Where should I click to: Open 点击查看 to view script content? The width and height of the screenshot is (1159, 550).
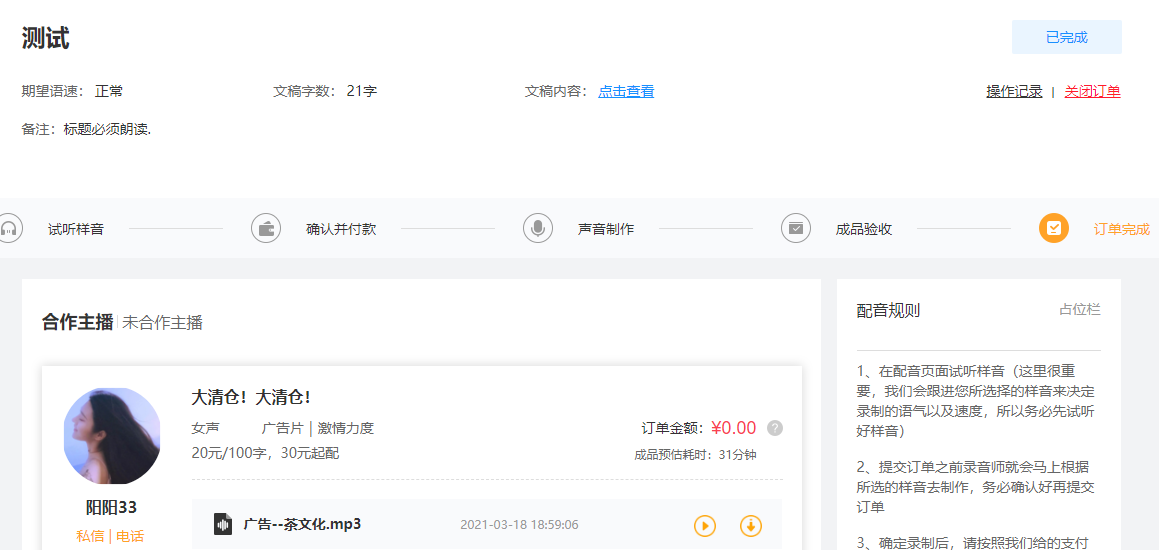626,91
